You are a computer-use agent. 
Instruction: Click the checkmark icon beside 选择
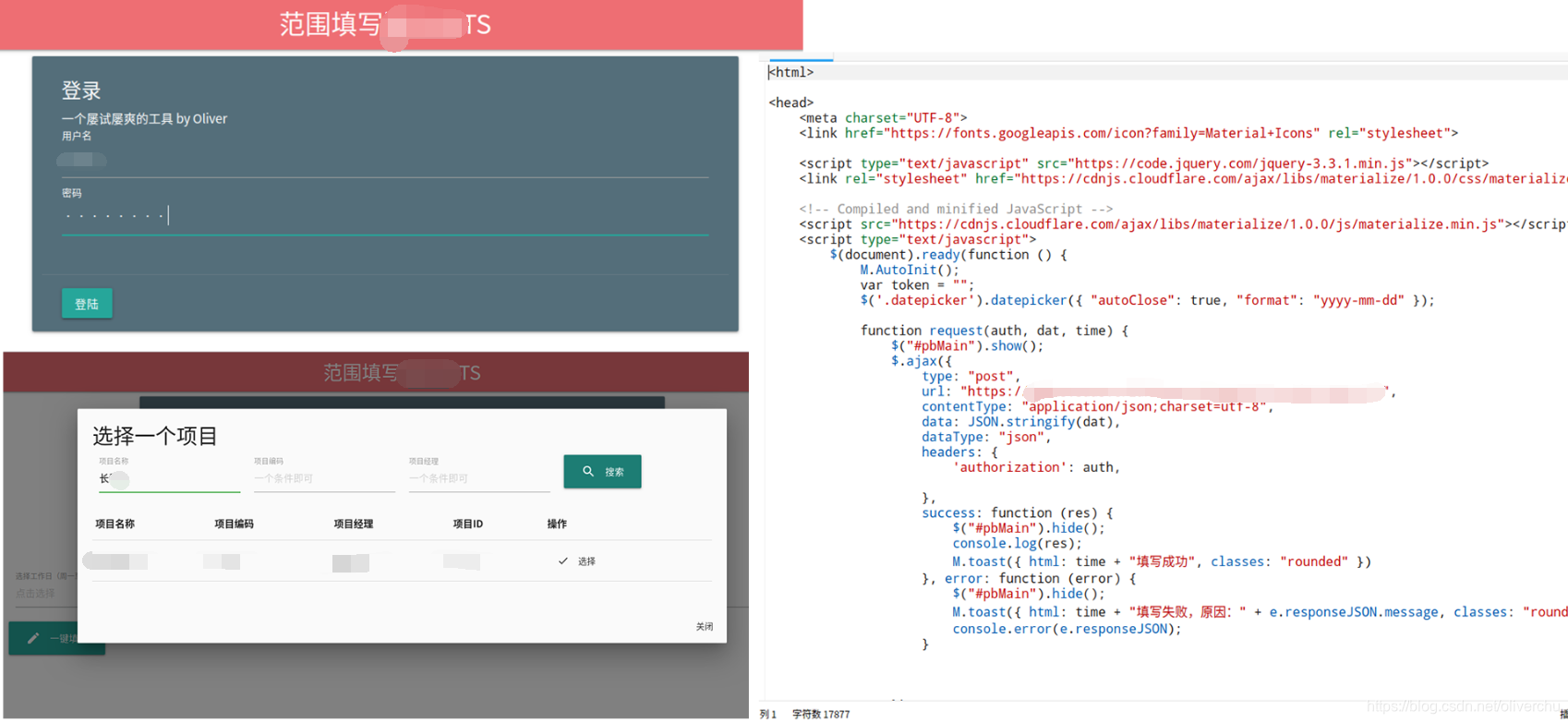563,561
